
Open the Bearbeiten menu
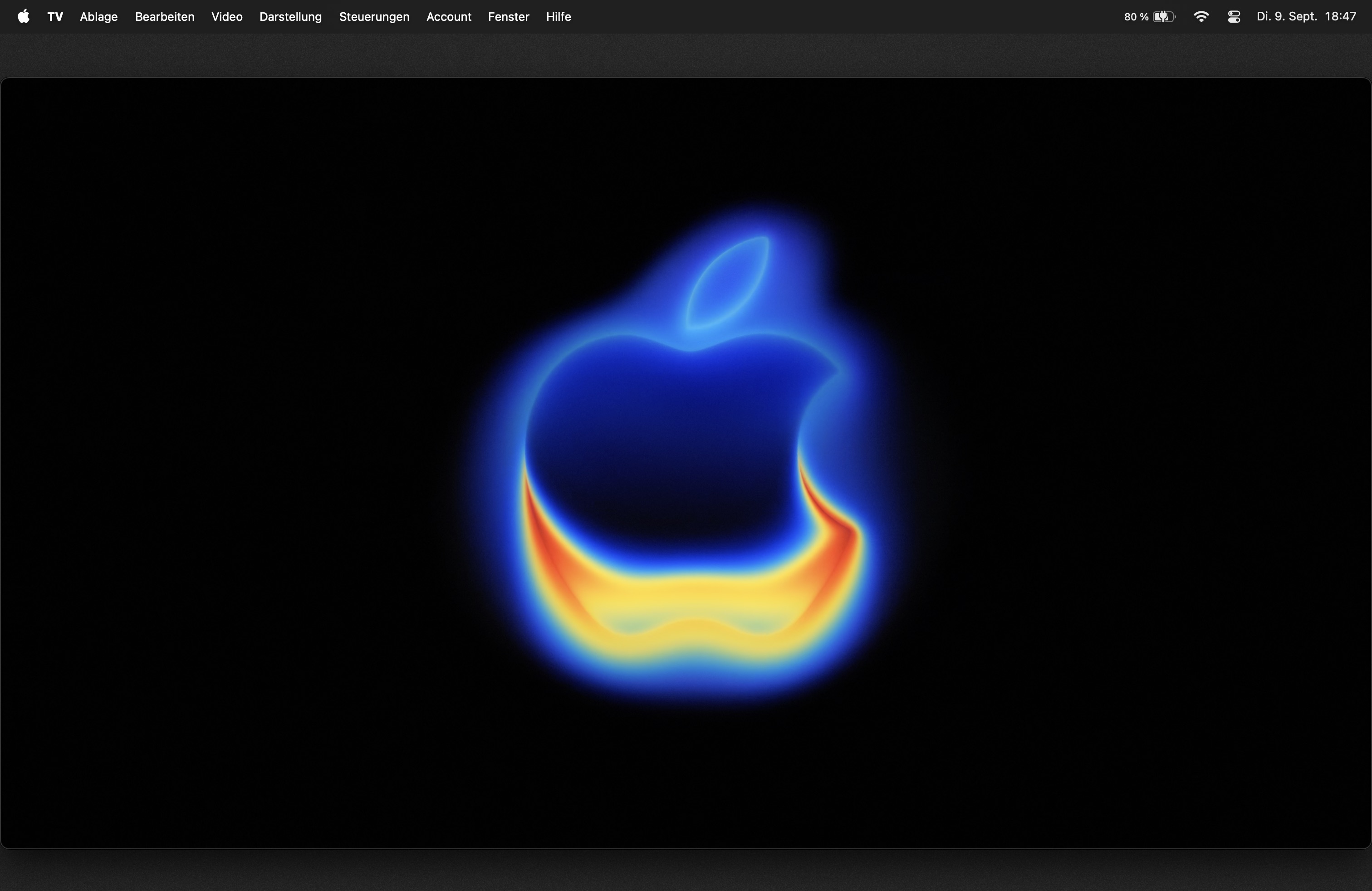[x=165, y=17]
